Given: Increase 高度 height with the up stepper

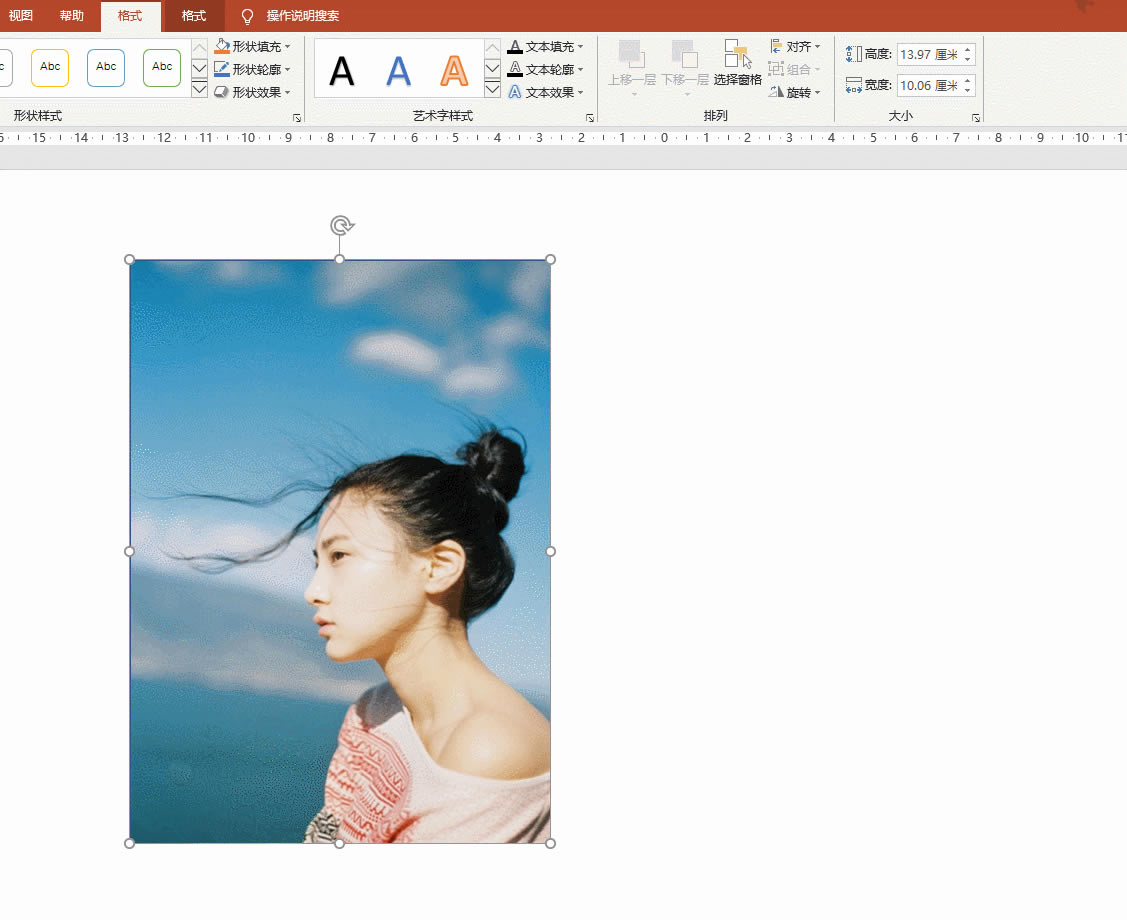Looking at the screenshot, I should [x=966, y=48].
